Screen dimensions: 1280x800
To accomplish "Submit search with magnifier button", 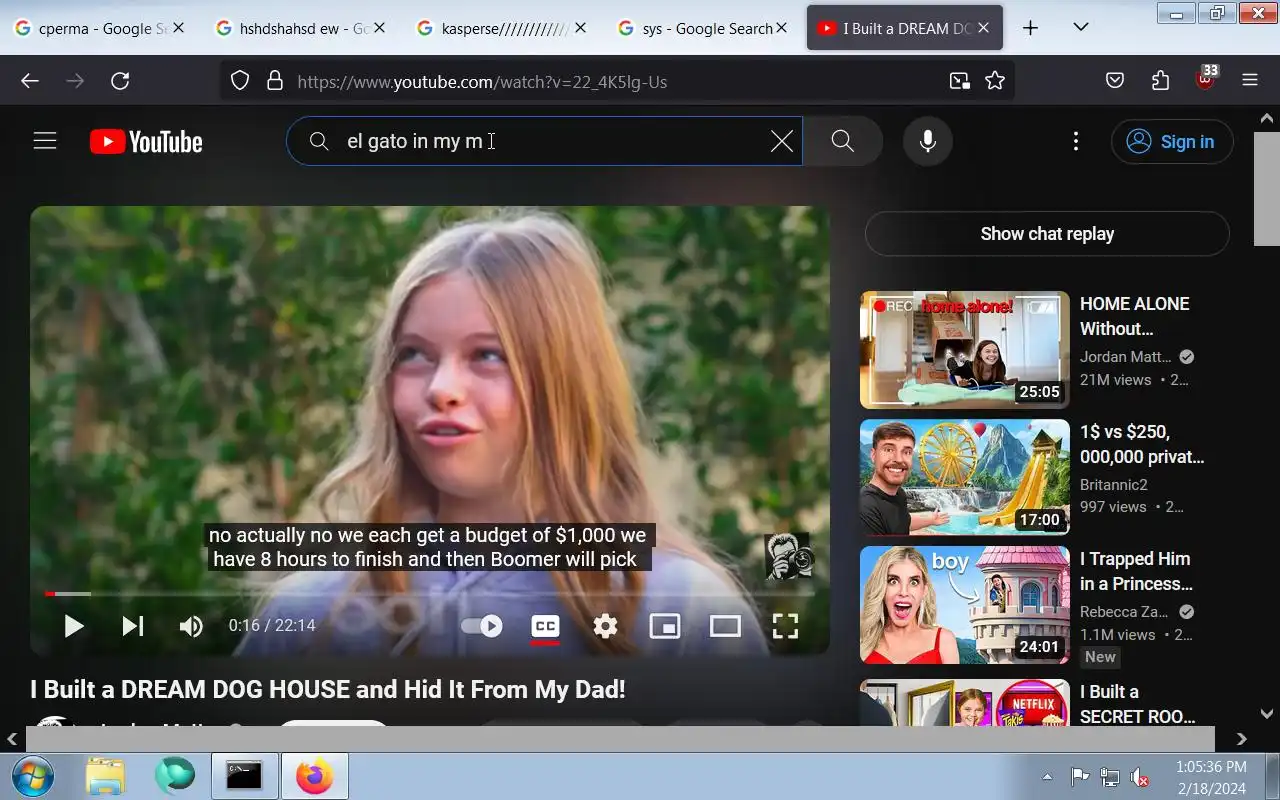I will [843, 141].
